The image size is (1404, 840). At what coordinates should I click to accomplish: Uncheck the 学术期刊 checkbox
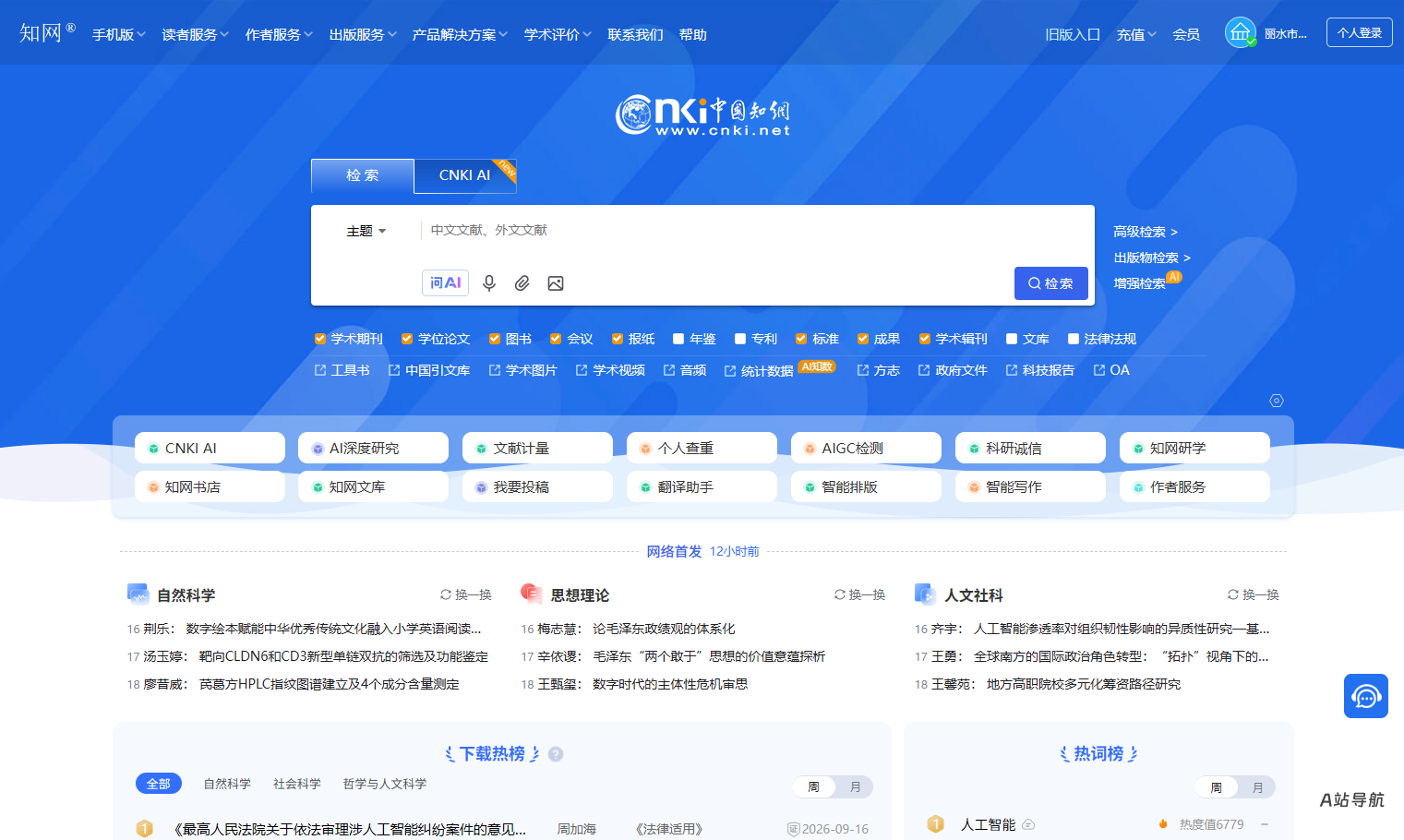[x=320, y=339]
